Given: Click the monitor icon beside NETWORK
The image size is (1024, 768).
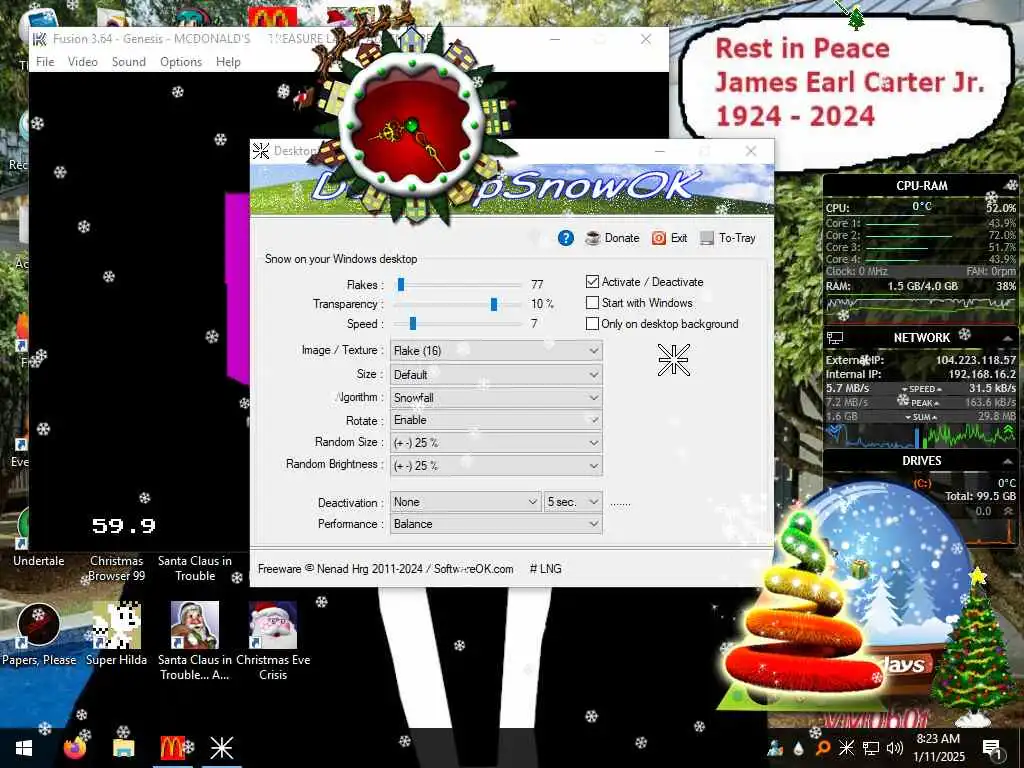Looking at the screenshot, I should coord(835,338).
